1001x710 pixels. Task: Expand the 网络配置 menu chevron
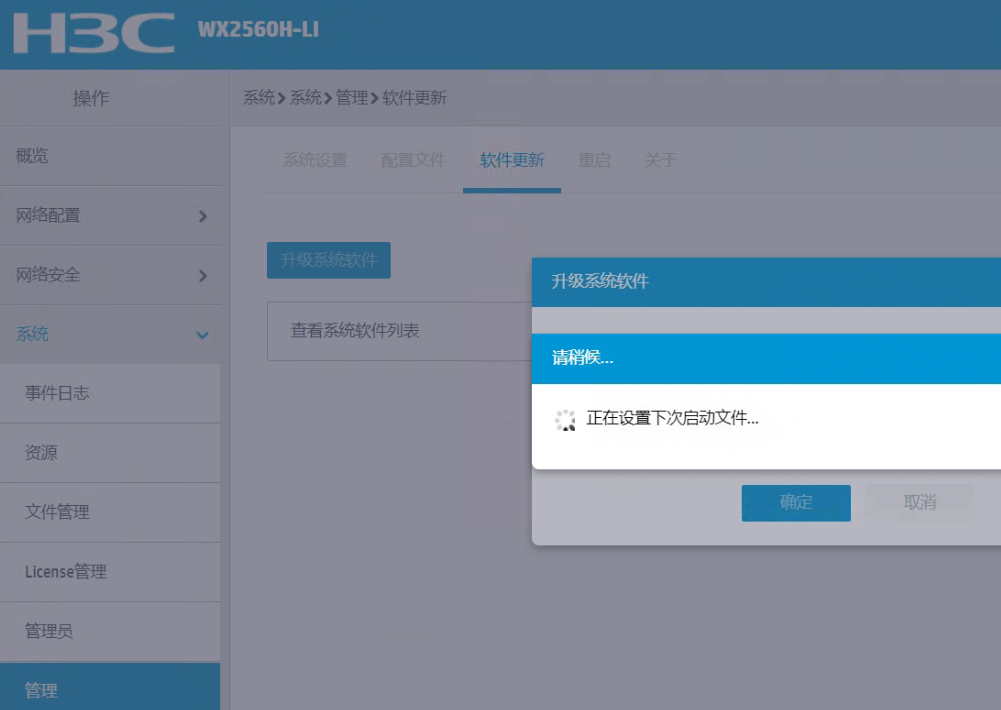pos(202,216)
